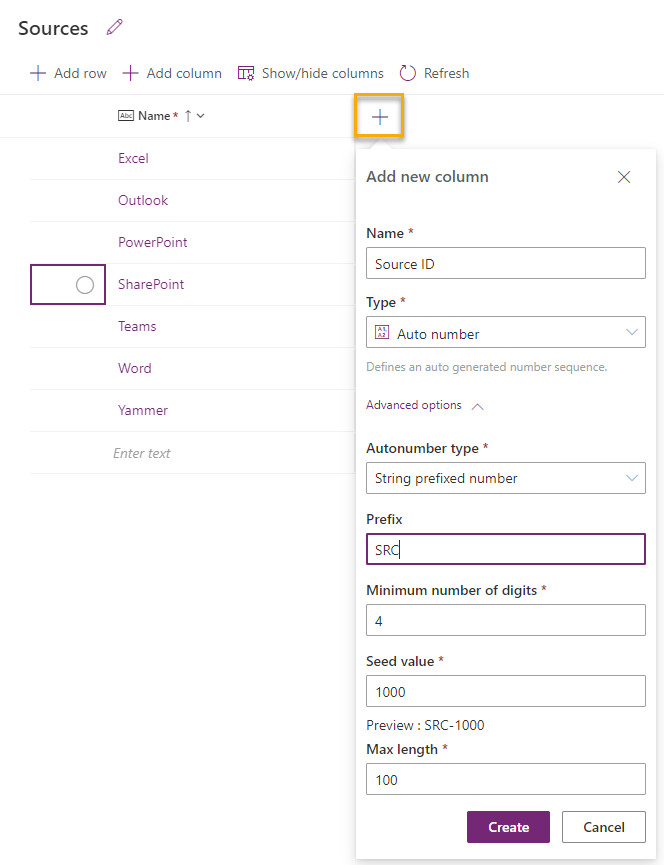This screenshot has height=865, width=664.
Task: Click the Preview : SRC-1000 text
Action: (x=425, y=725)
